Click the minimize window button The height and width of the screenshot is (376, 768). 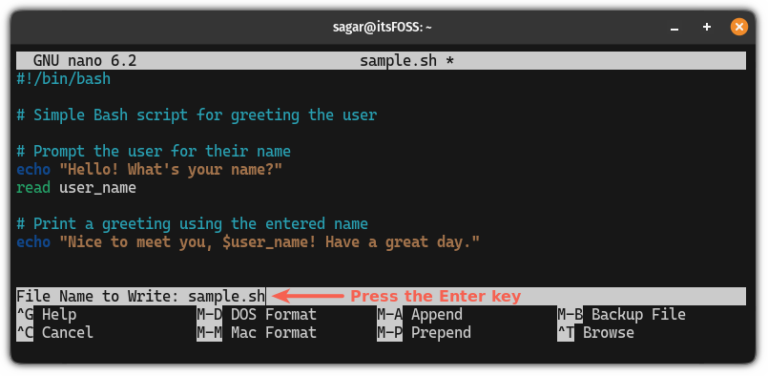[674, 28]
